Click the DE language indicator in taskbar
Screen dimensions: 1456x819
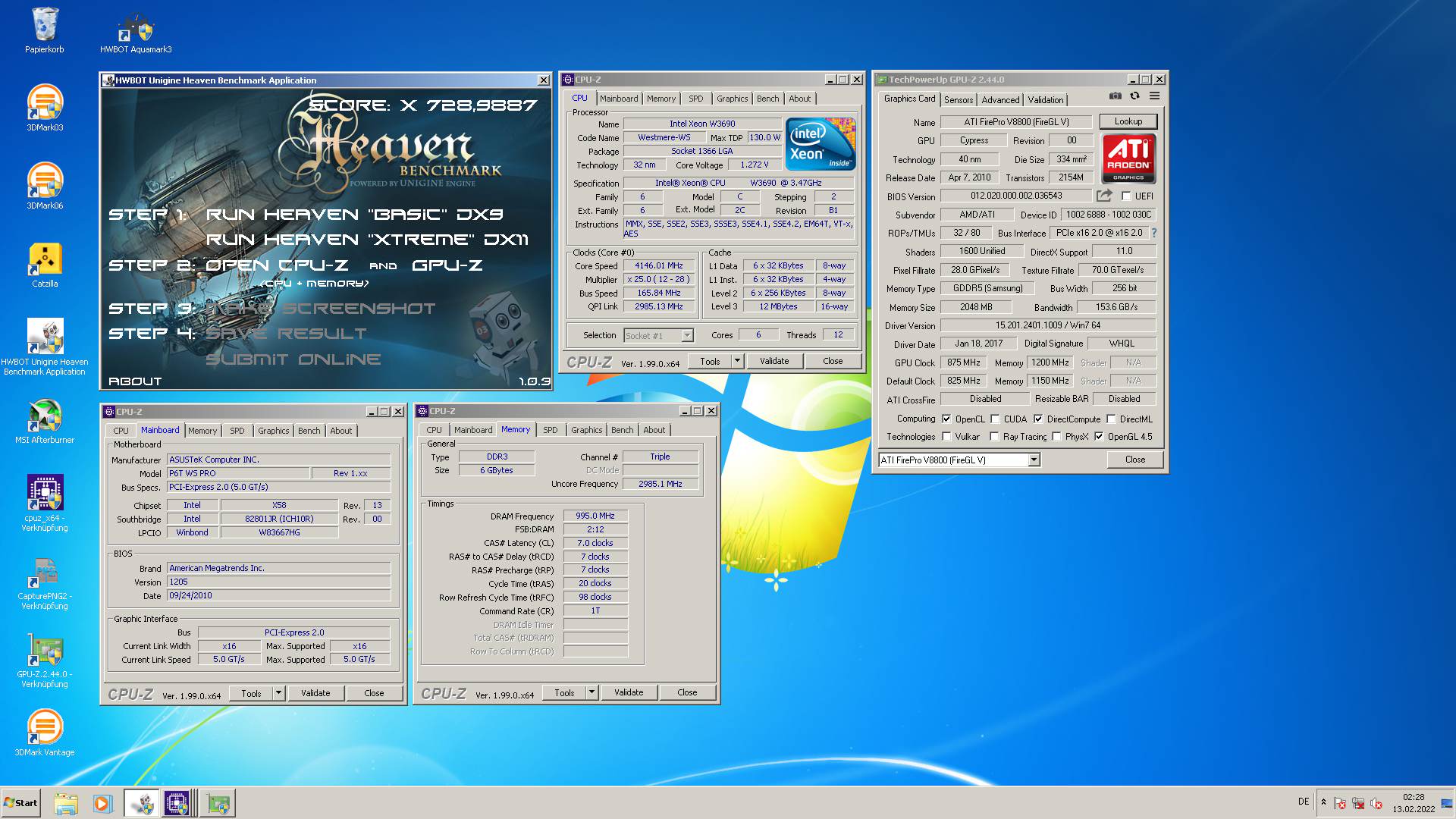1304,802
